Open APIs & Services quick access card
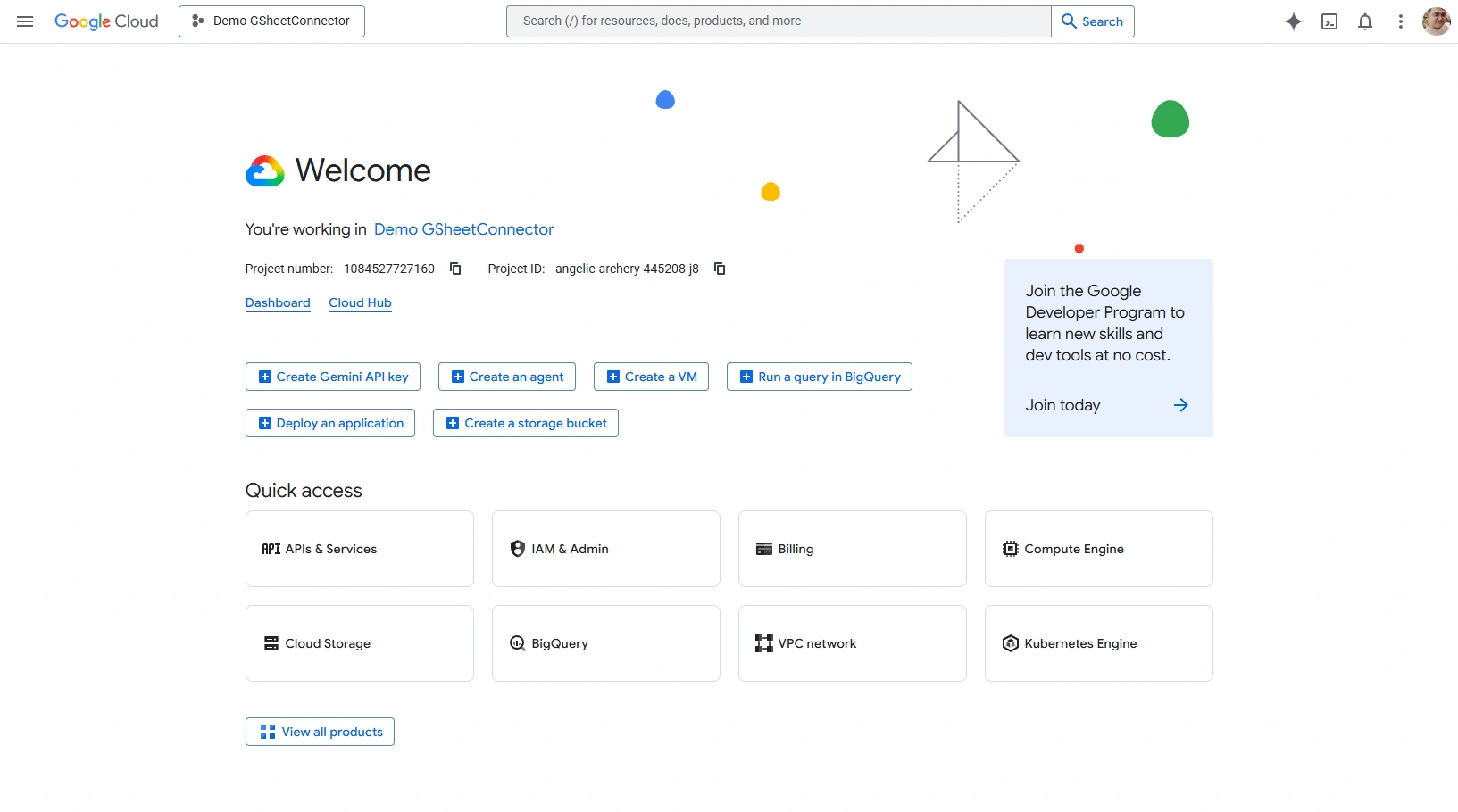Screen dimensions: 1458x812 click(x=360, y=549)
